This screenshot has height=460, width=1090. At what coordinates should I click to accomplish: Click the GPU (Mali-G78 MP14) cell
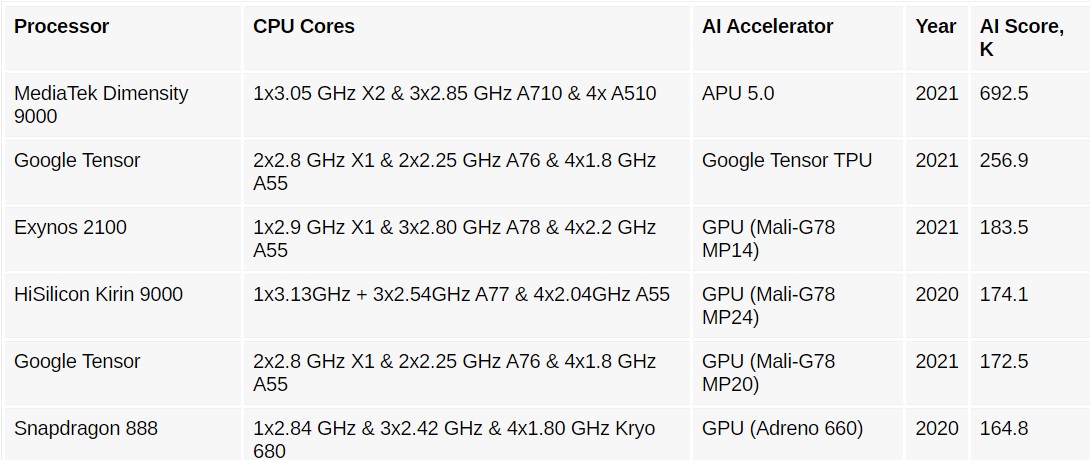(768, 238)
